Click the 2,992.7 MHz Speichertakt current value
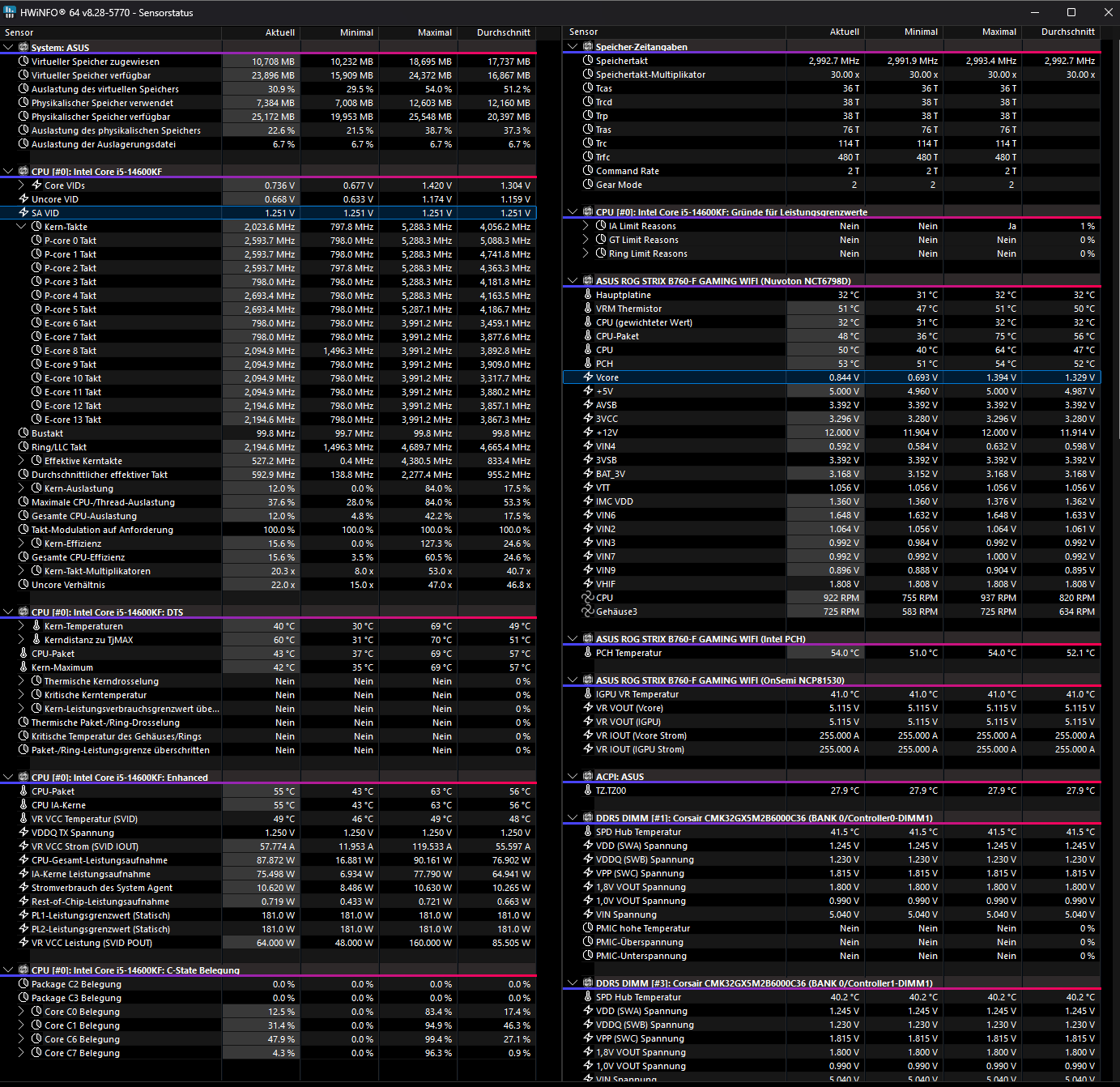The height and width of the screenshot is (1087, 1120). pos(834,61)
